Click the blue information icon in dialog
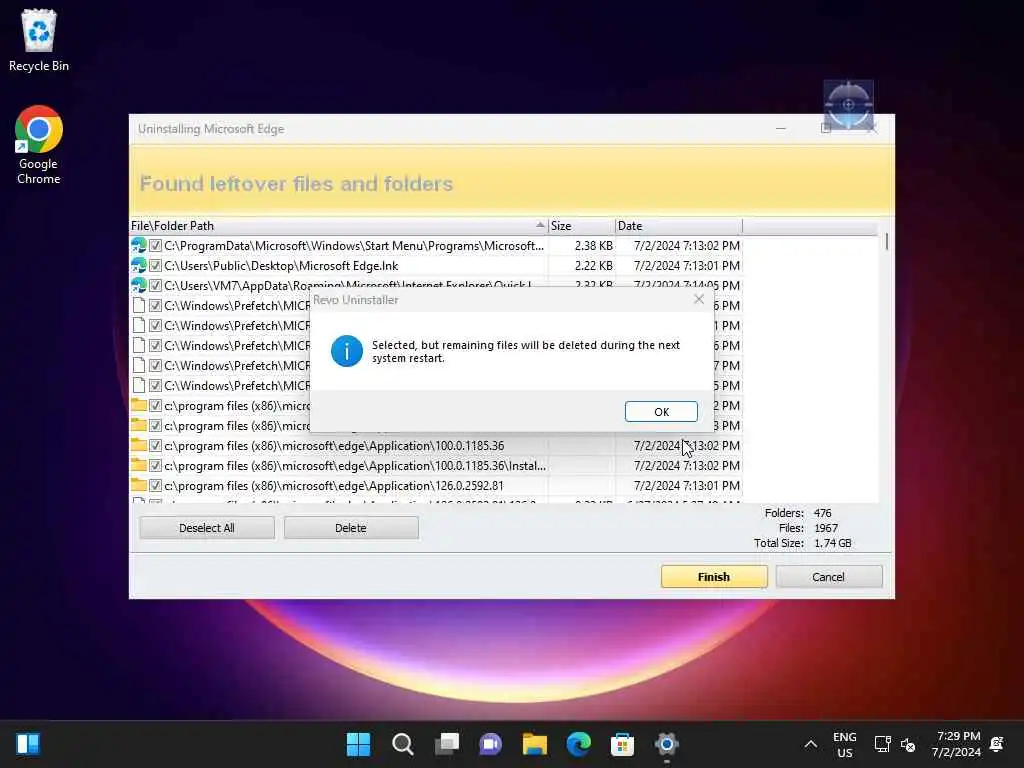 coord(347,351)
